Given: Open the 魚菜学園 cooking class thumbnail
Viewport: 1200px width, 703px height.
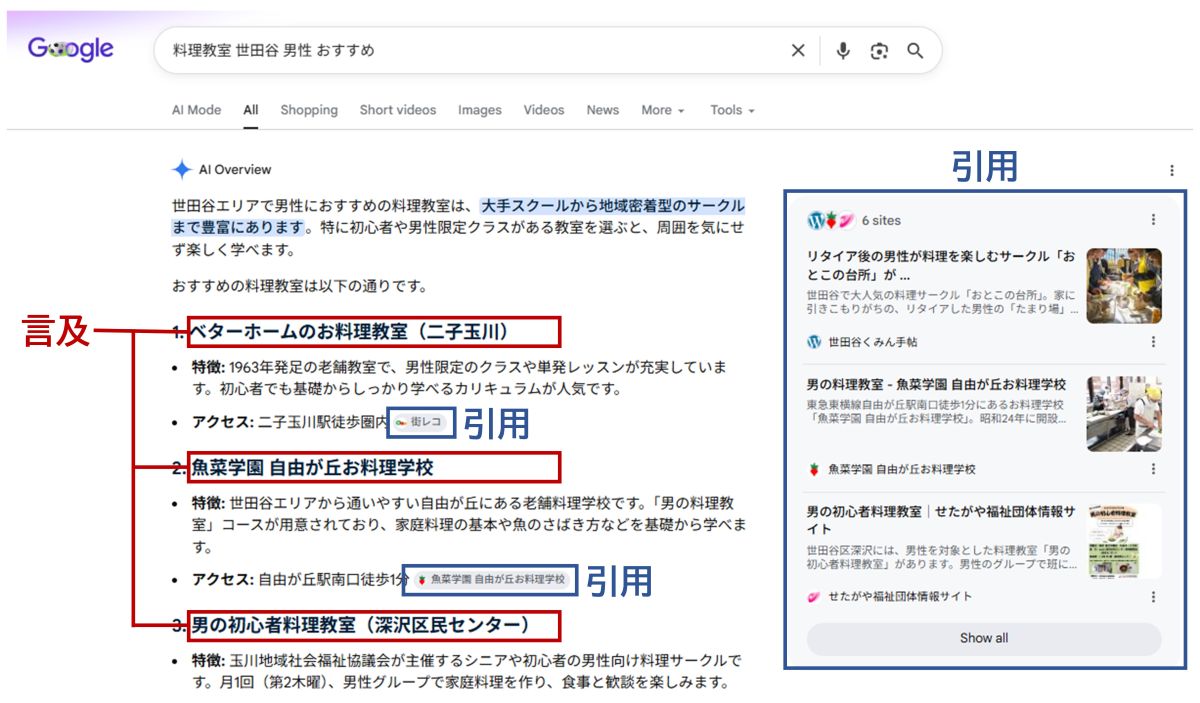Looking at the screenshot, I should 1124,413.
